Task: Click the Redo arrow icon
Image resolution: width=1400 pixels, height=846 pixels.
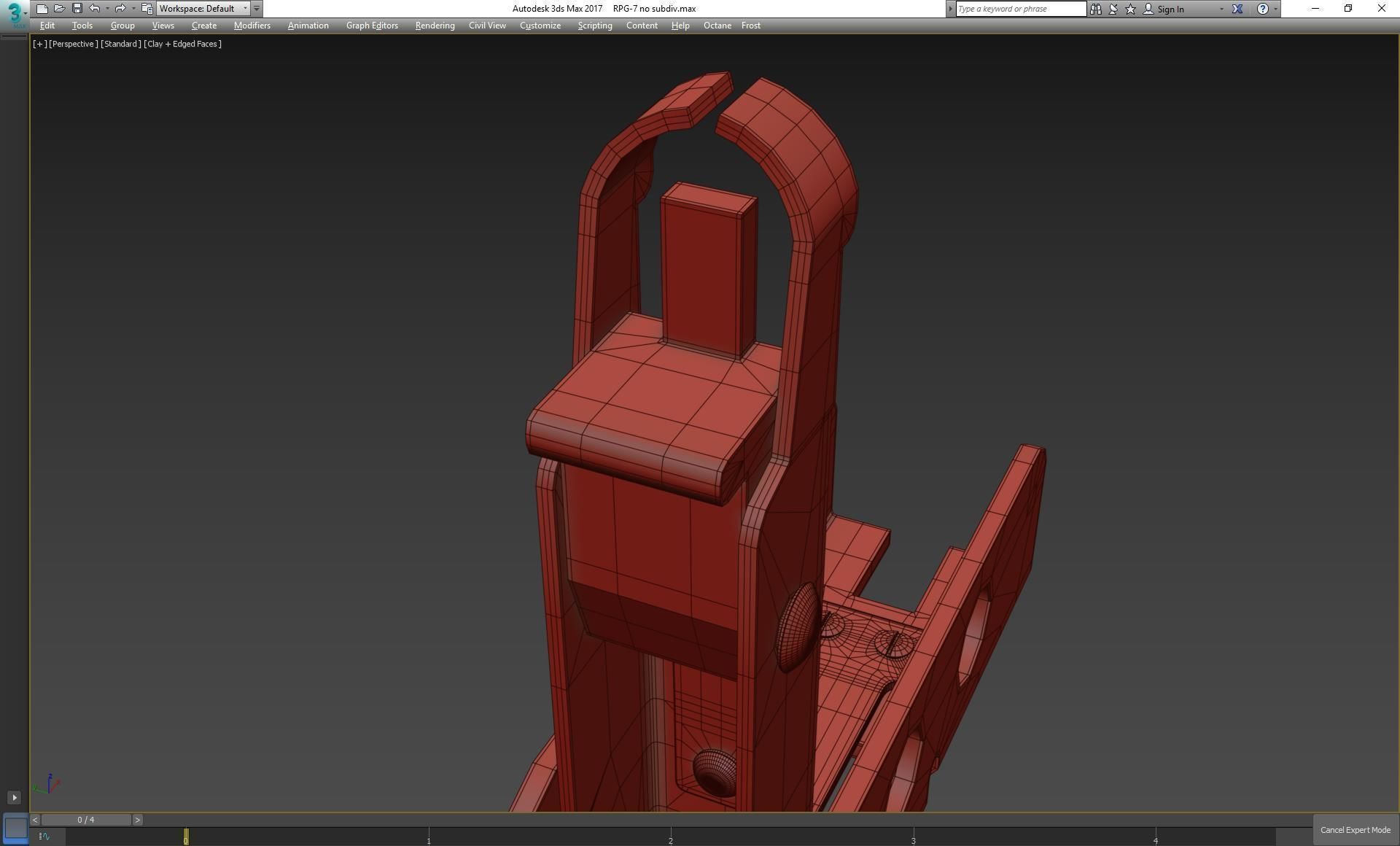Action: click(x=120, y=9)
